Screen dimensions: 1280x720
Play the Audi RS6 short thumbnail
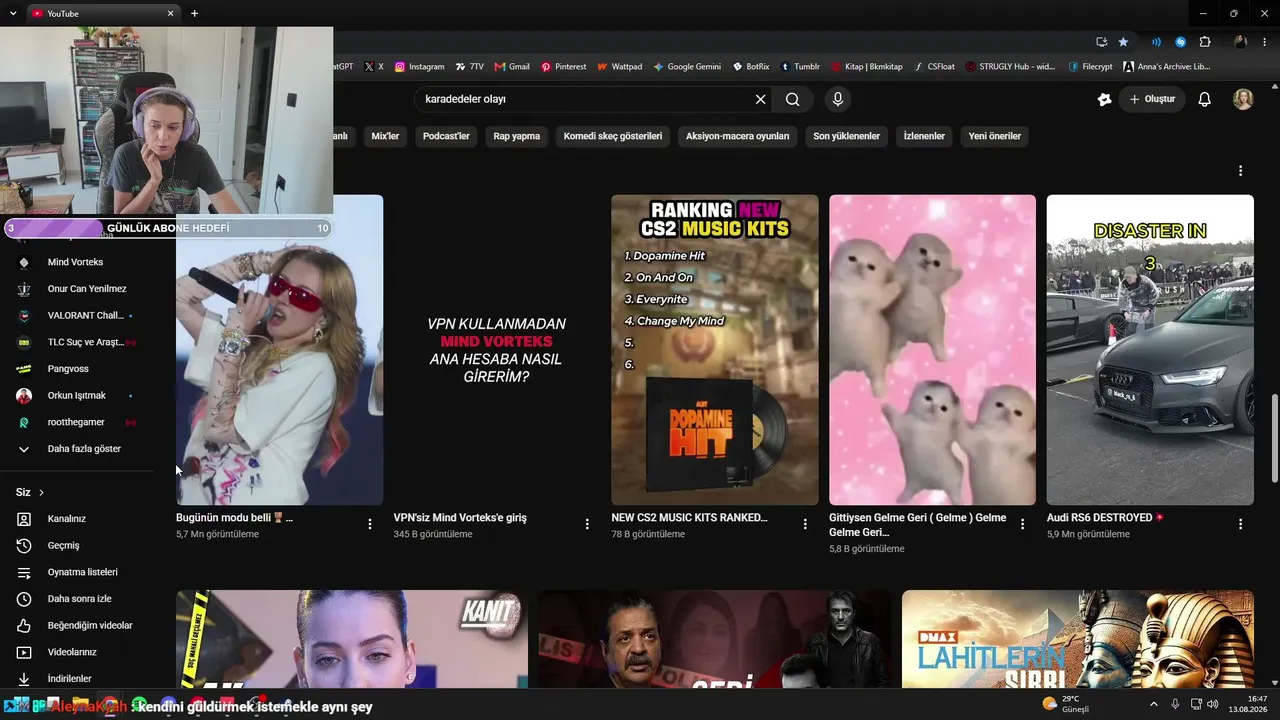coord(1150,350)
